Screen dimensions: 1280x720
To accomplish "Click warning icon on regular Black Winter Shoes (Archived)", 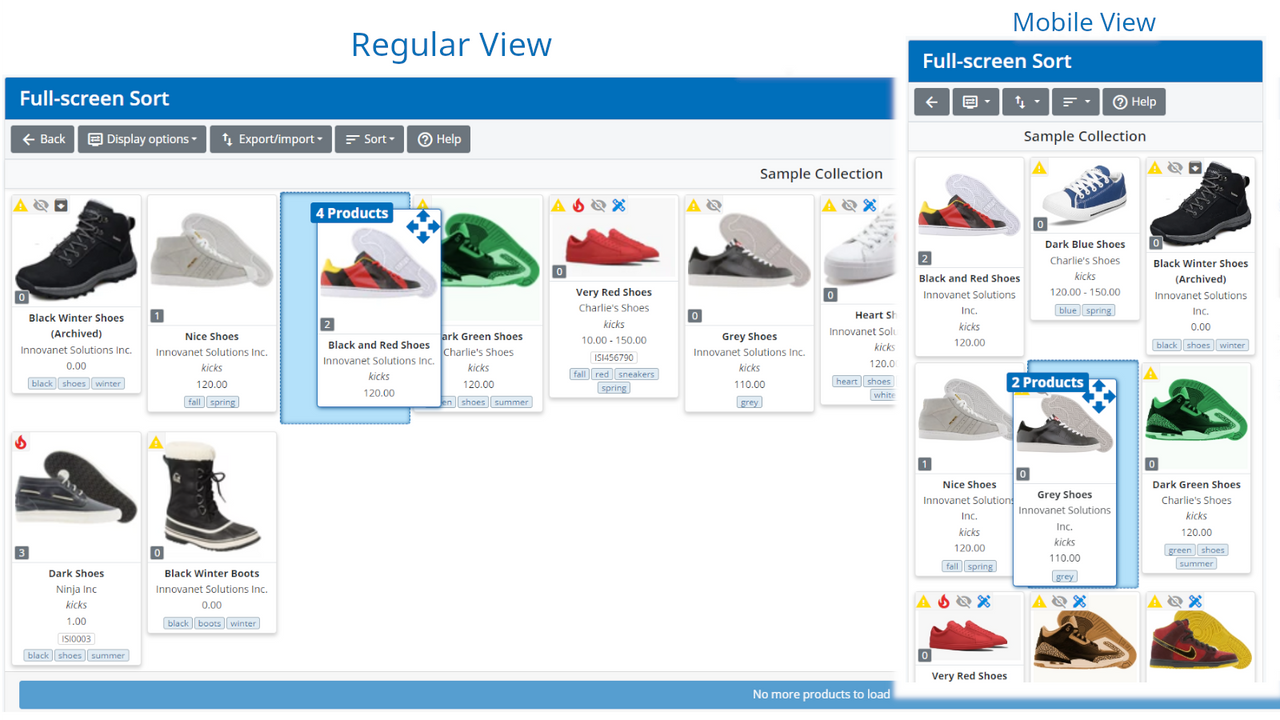I will click(x=21, y=205).
